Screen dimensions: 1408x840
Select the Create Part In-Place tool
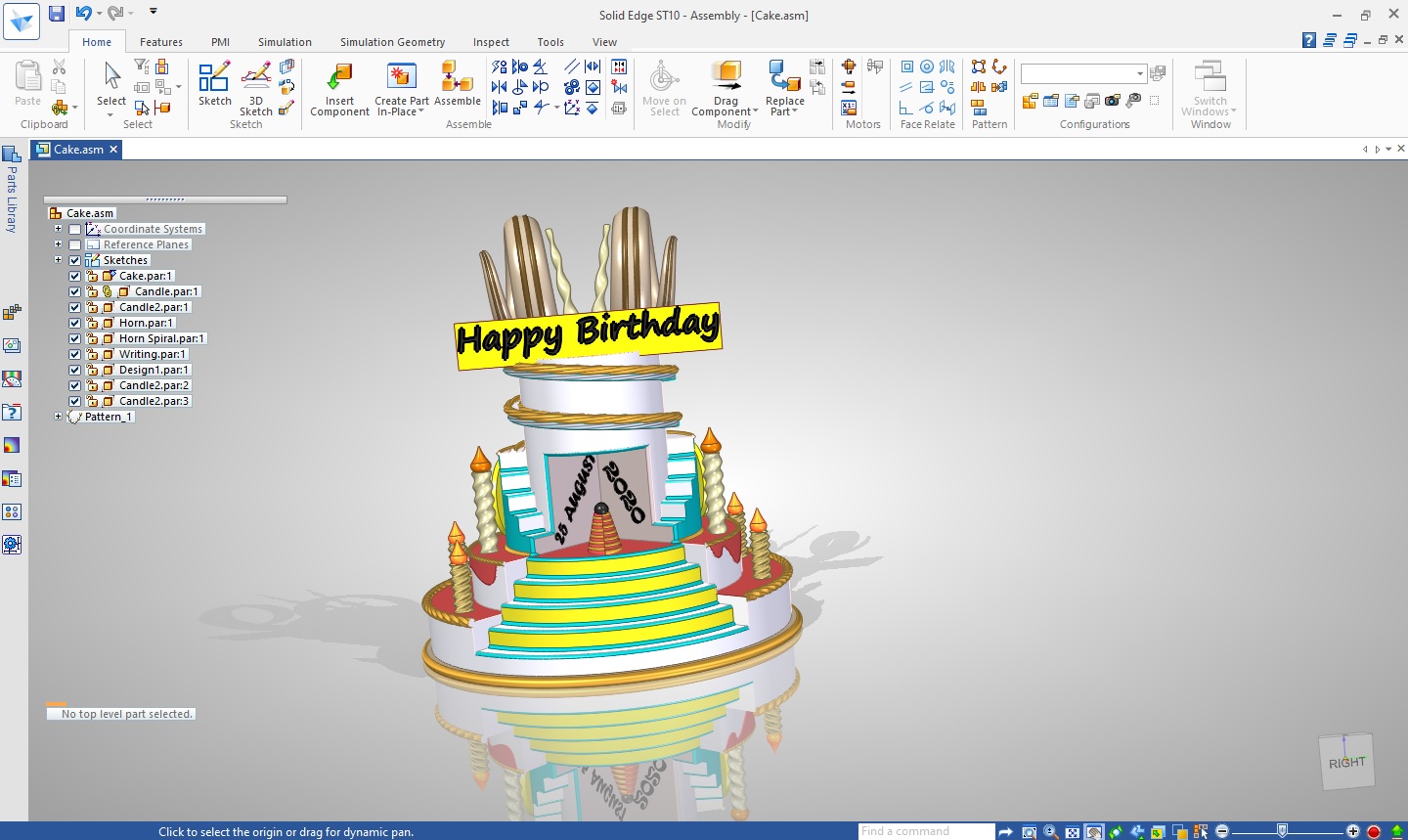point(401,78)
